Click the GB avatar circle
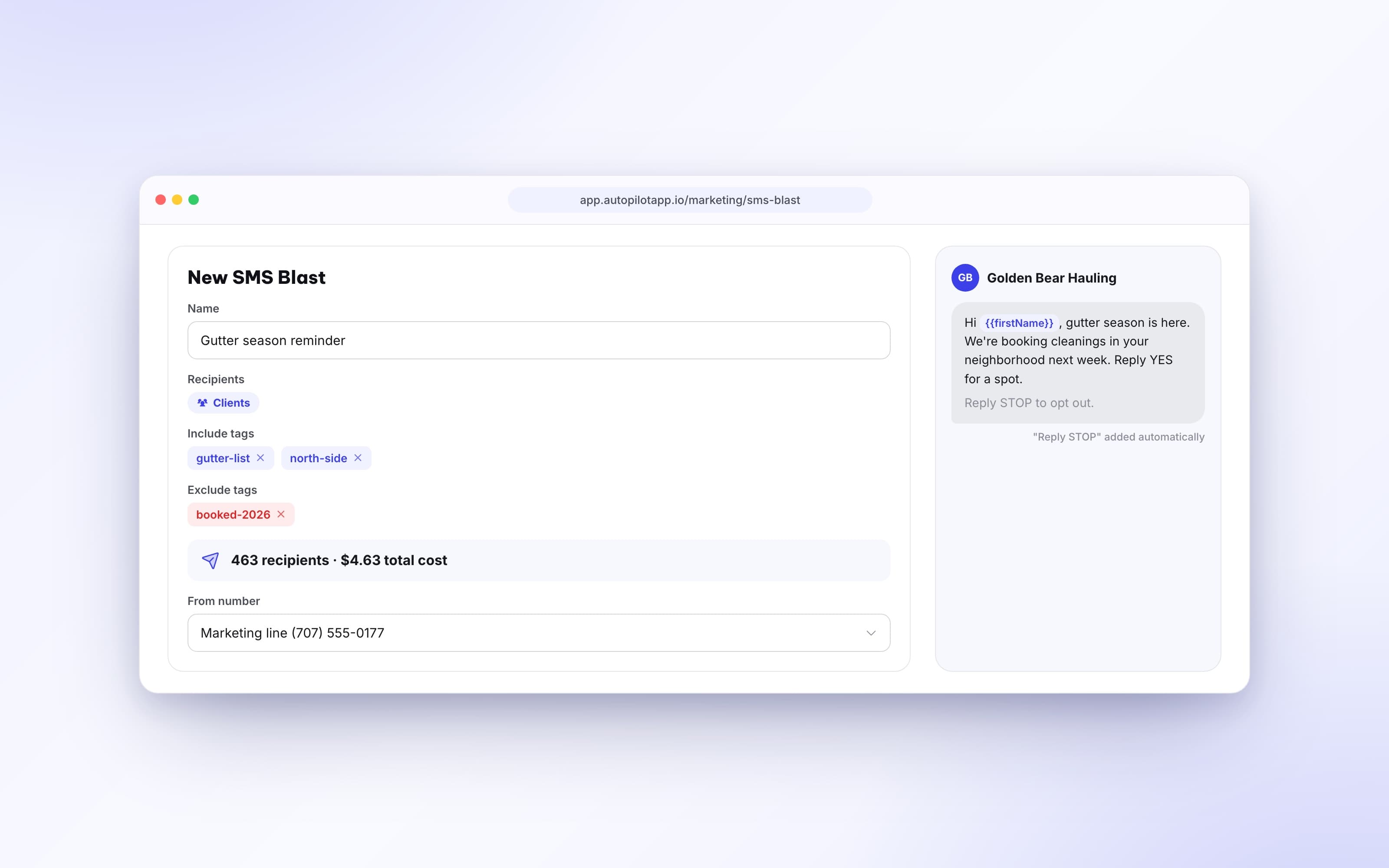1389x868 pixels. click(965, 278)
